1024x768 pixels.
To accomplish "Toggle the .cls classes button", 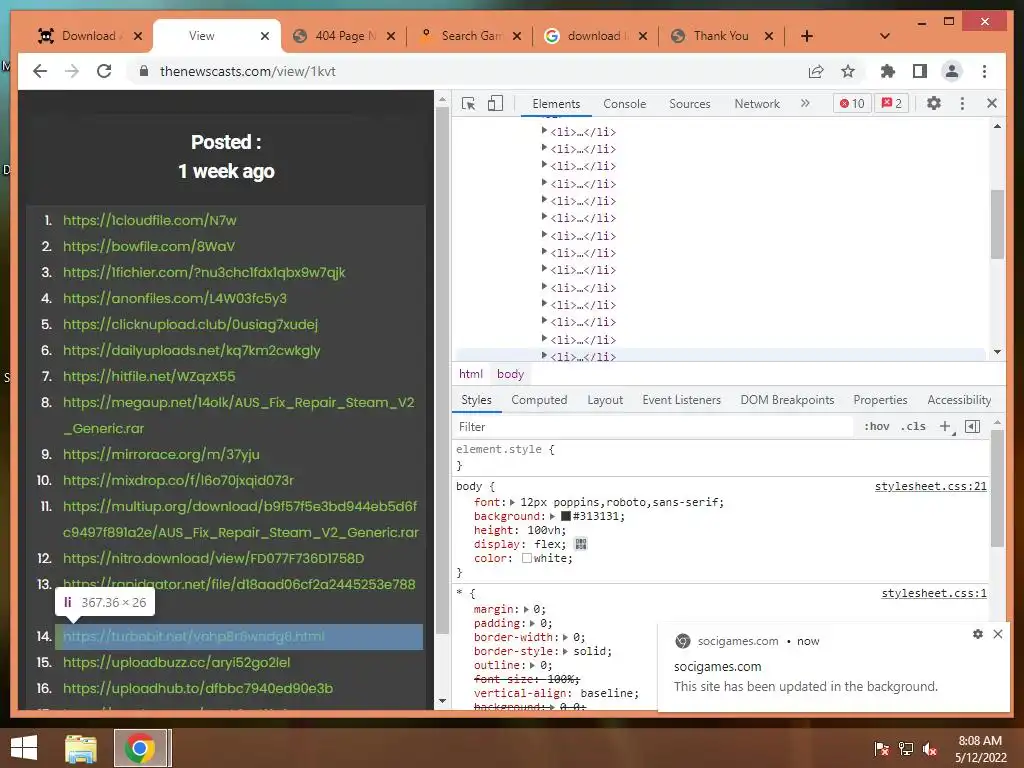I will pos(913,426).
